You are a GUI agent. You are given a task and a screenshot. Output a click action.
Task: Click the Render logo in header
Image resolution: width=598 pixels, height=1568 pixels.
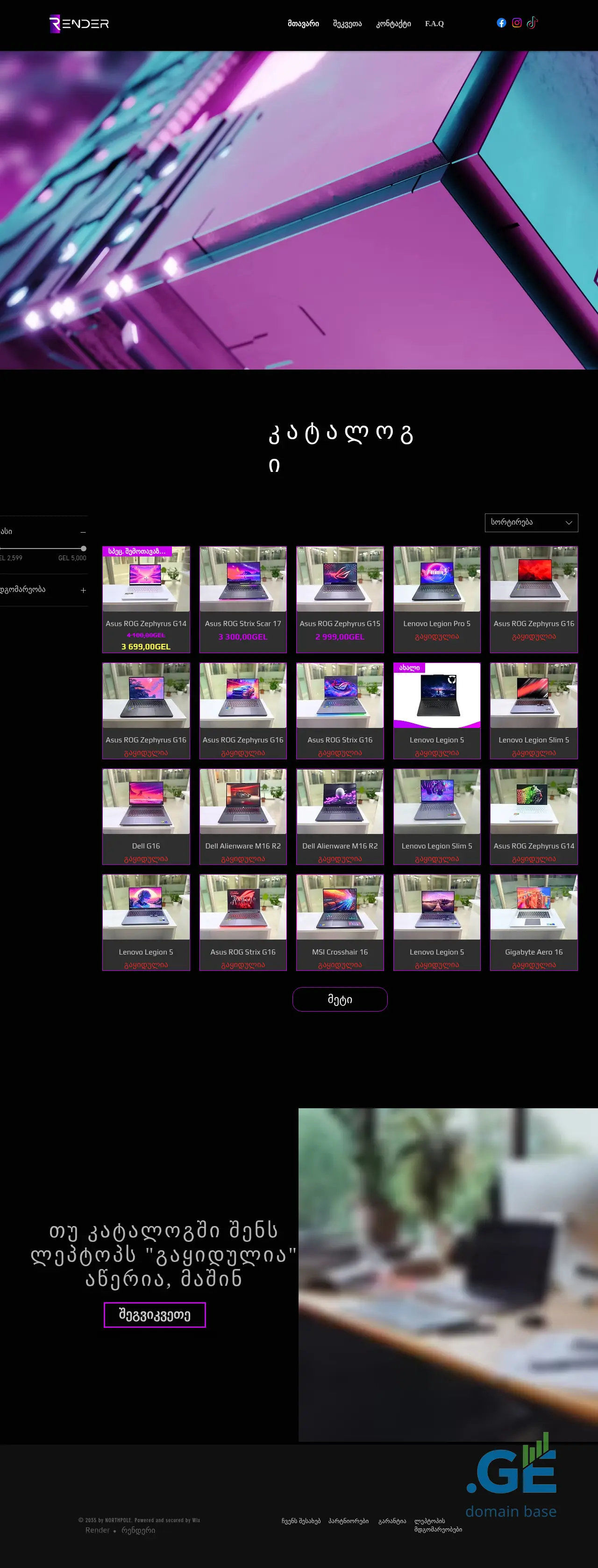(79, 24)
